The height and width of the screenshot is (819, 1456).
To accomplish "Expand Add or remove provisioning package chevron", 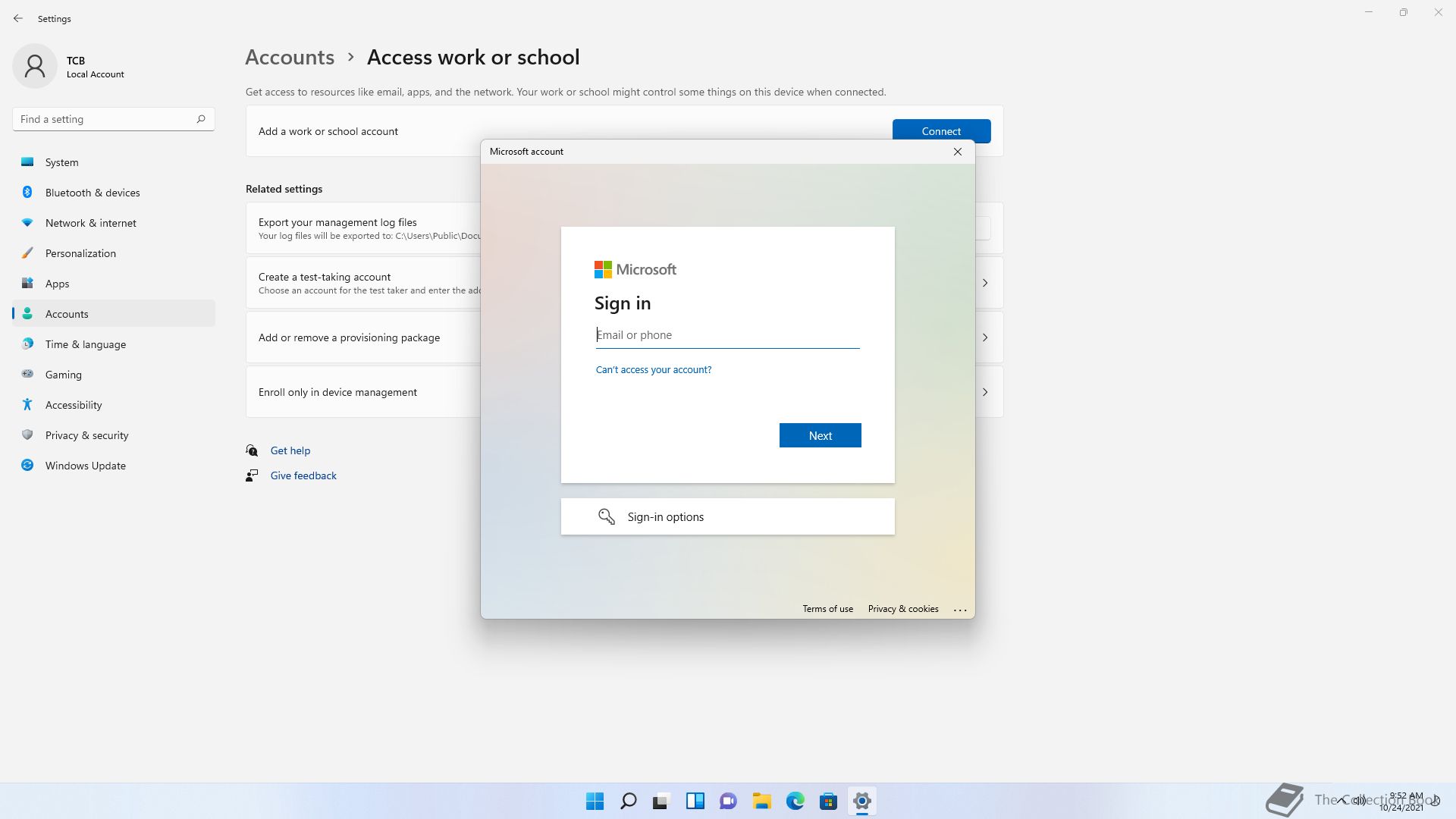I will pos(985,337).
